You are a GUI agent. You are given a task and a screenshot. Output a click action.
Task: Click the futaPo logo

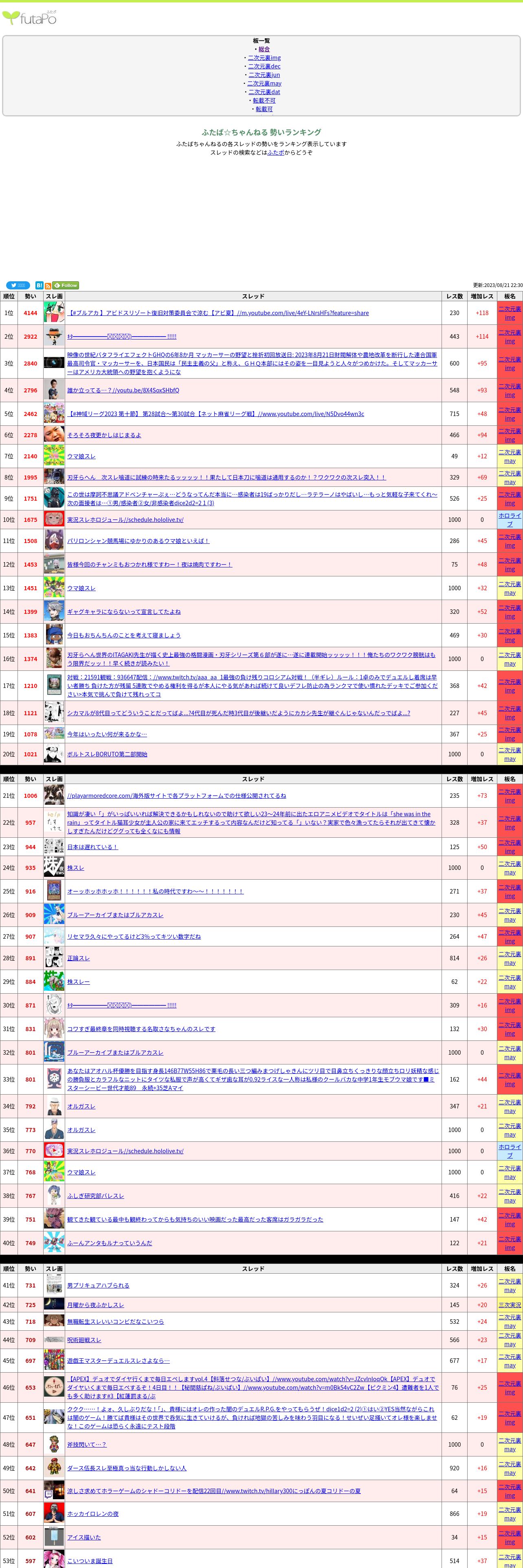30,18
